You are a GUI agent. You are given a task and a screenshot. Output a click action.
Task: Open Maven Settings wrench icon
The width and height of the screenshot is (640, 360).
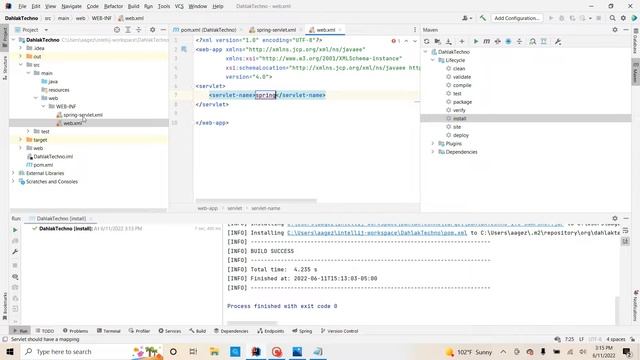(x=558, y=42)
